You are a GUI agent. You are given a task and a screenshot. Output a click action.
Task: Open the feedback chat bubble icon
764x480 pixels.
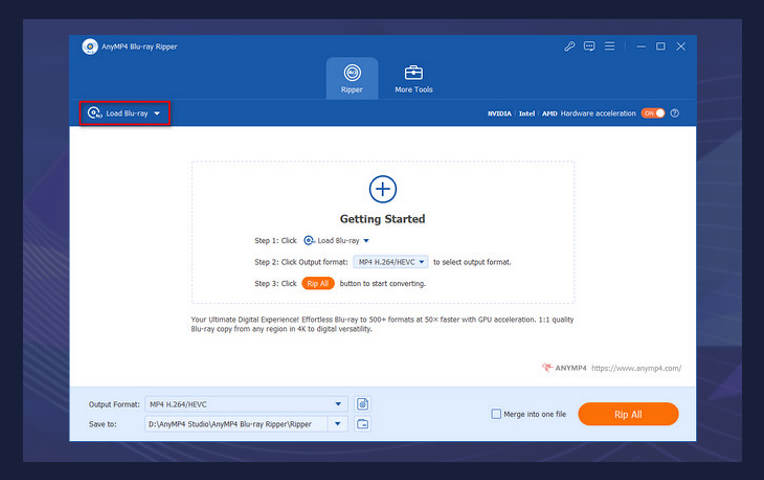click(589, 46)
